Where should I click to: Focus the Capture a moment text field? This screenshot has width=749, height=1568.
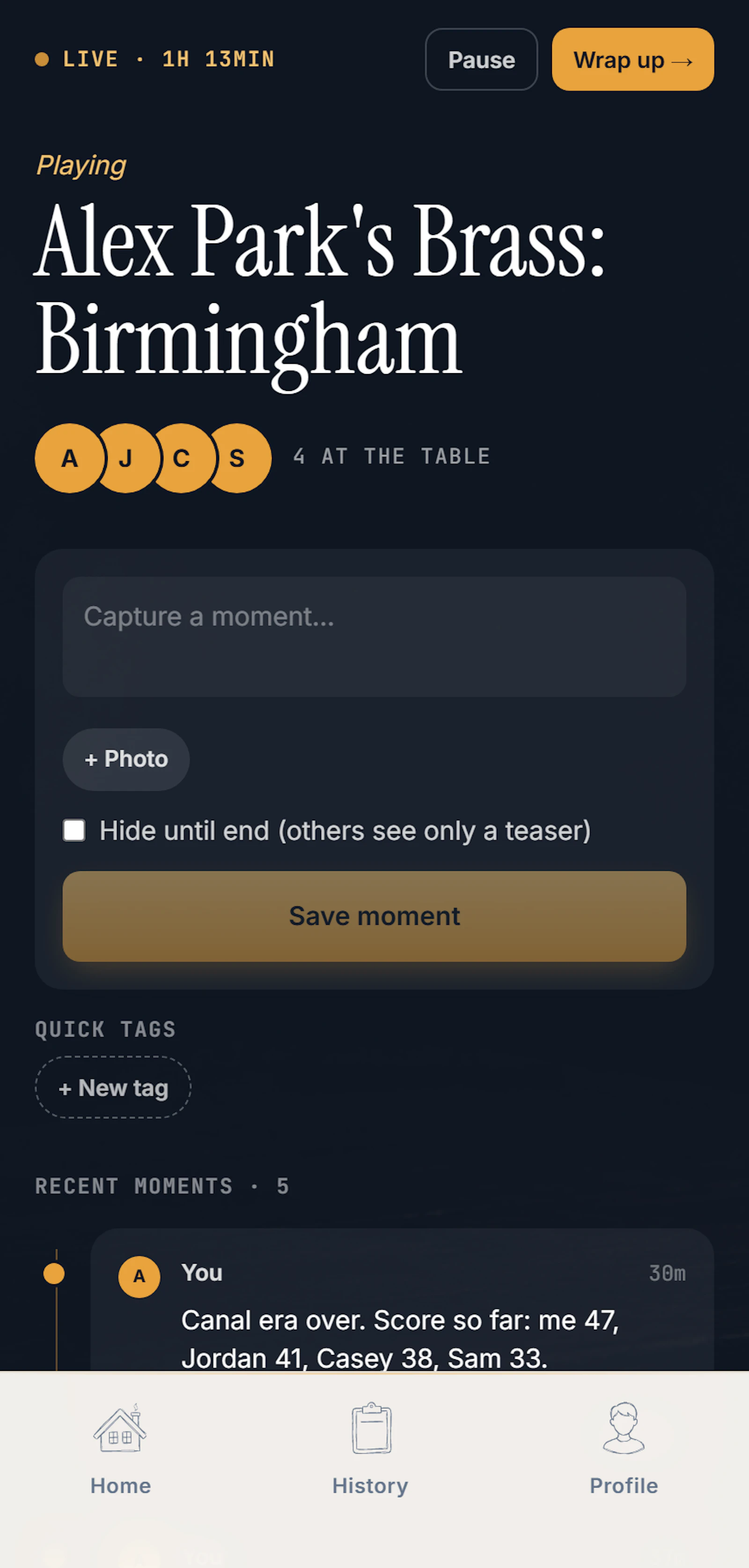coord(374,637)
